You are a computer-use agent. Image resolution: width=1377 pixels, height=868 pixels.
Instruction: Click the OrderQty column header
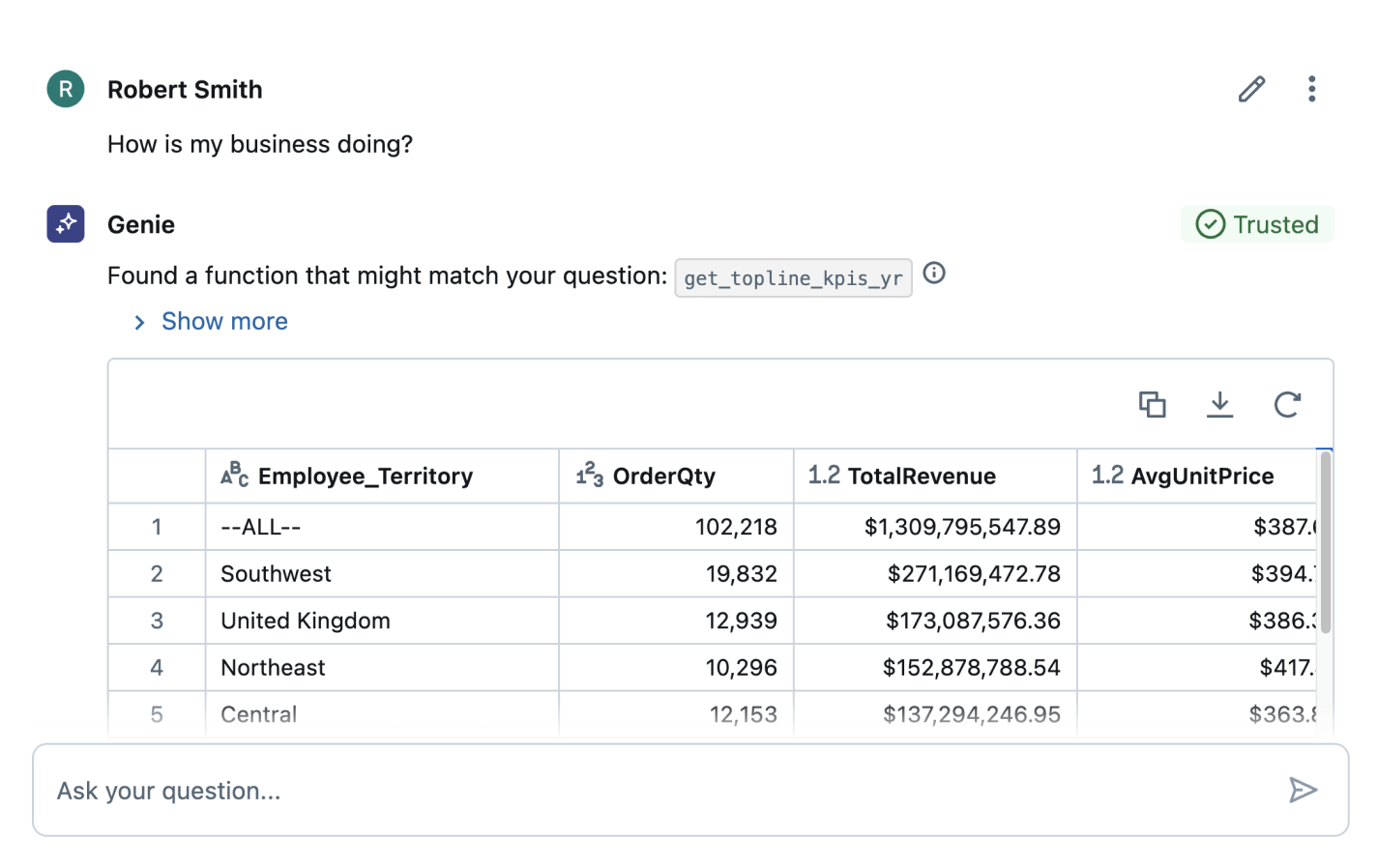coord(664,476)
